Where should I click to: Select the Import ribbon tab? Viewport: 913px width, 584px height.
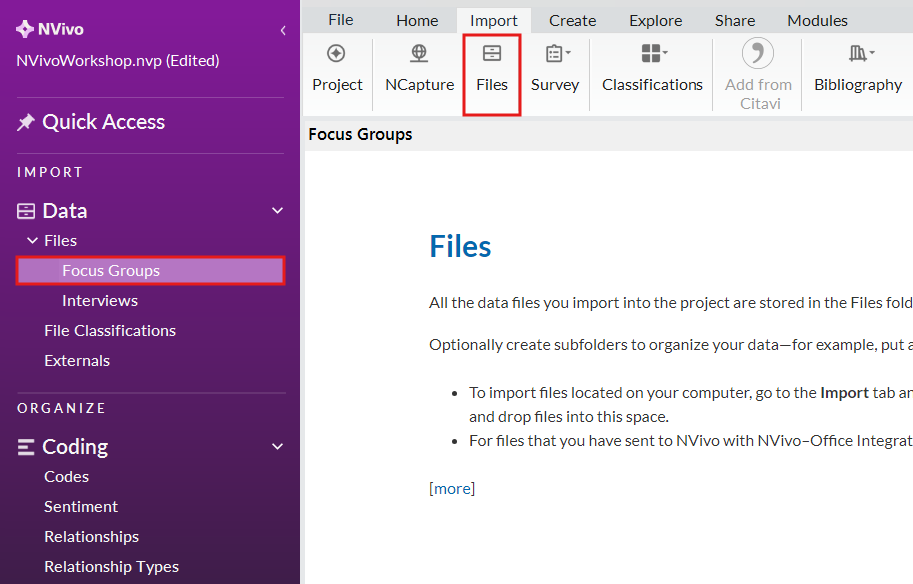pyautogui.click(x=494, y=21)
